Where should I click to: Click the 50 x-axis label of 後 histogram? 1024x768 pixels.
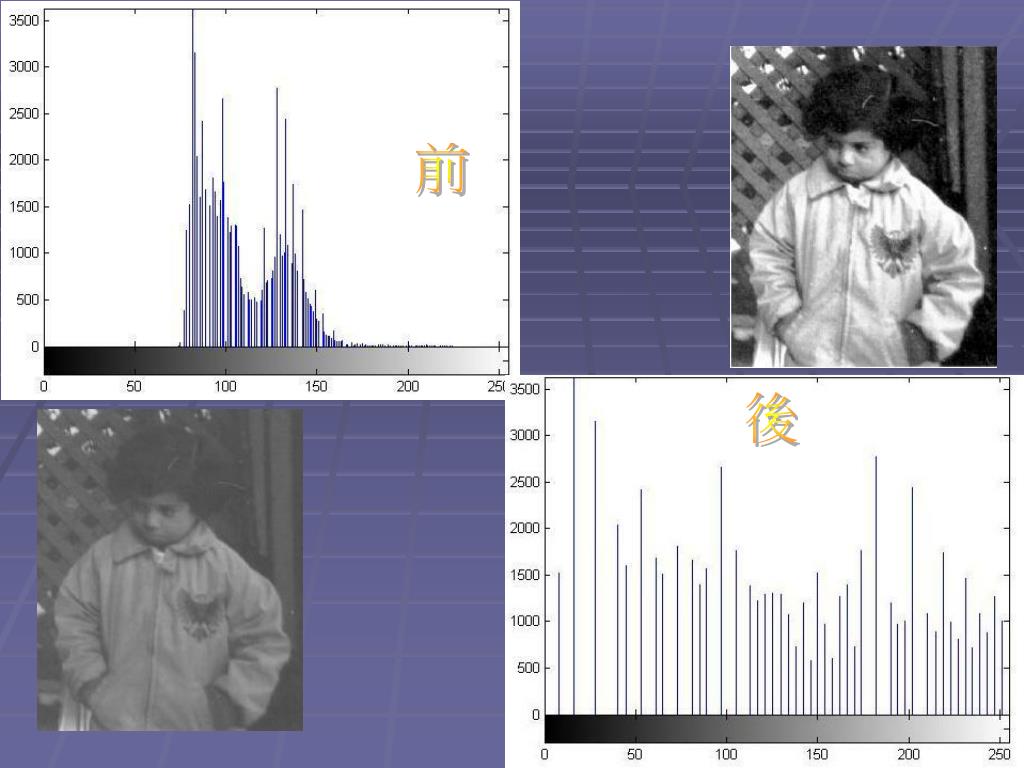point(635,754)
